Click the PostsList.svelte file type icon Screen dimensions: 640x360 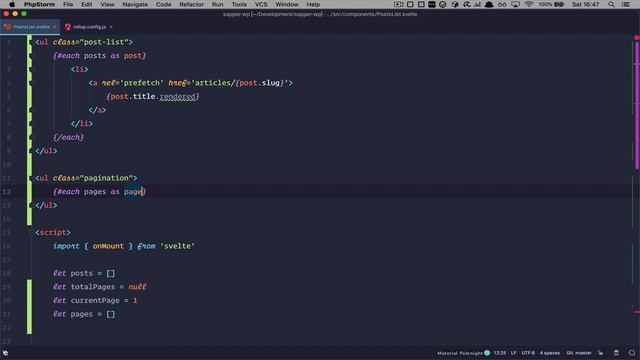click(7, 27)
